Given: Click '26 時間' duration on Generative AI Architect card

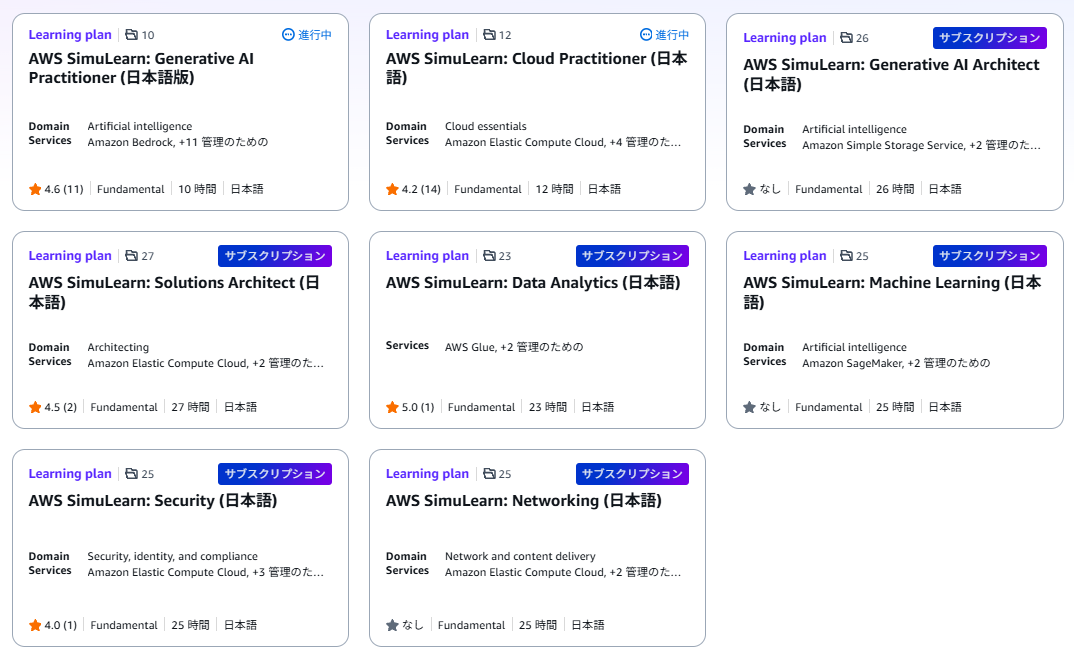Looking at the screenshot, I should click(x=895, y=189).
